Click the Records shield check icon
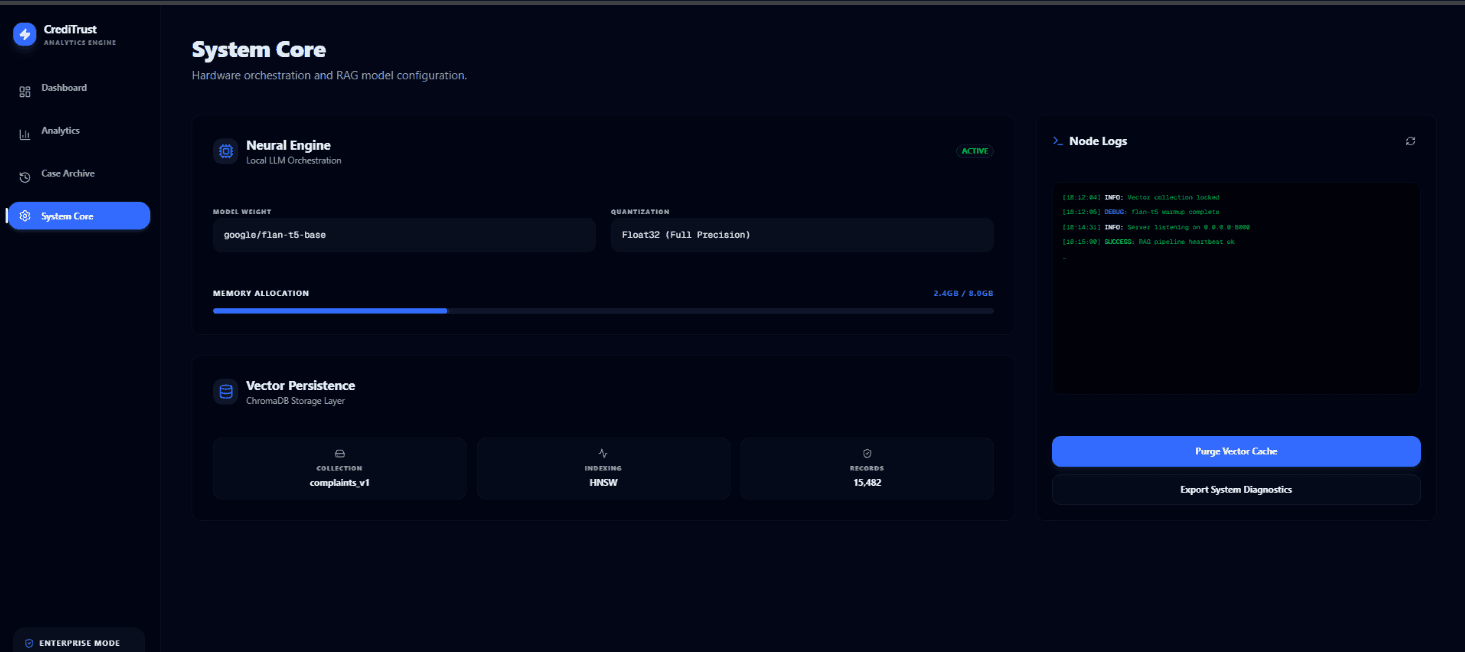 (867, 453)
